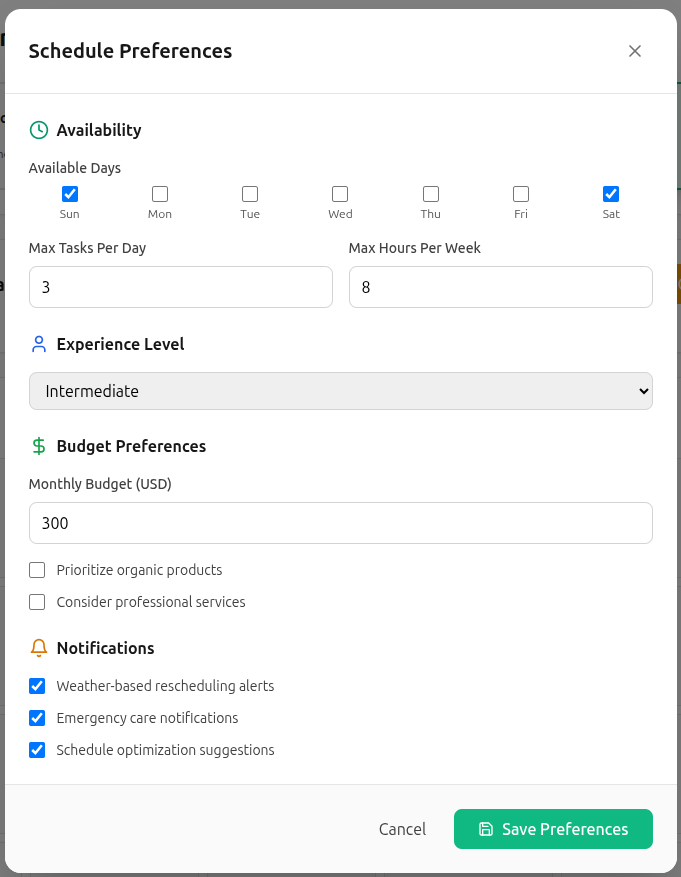
Task: Click the floppy disk save icon
Action: [x=486, y=829]
